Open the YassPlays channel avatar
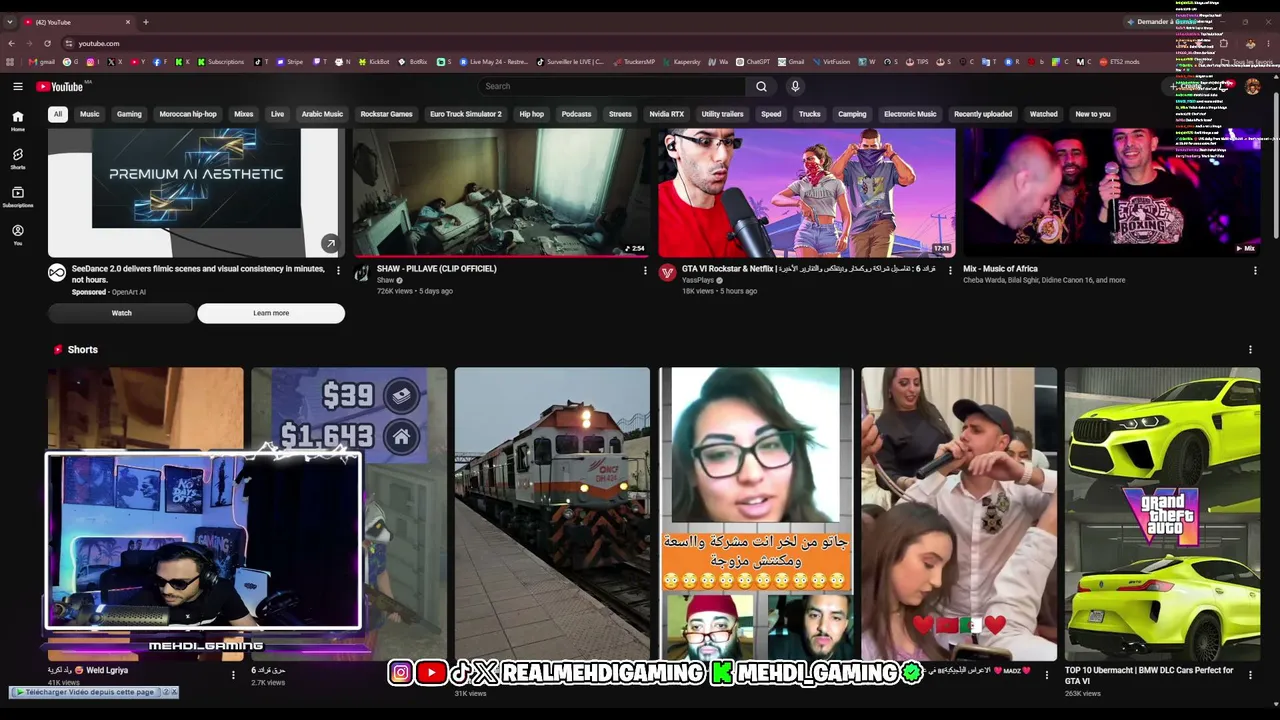 [x=667, y=273]
